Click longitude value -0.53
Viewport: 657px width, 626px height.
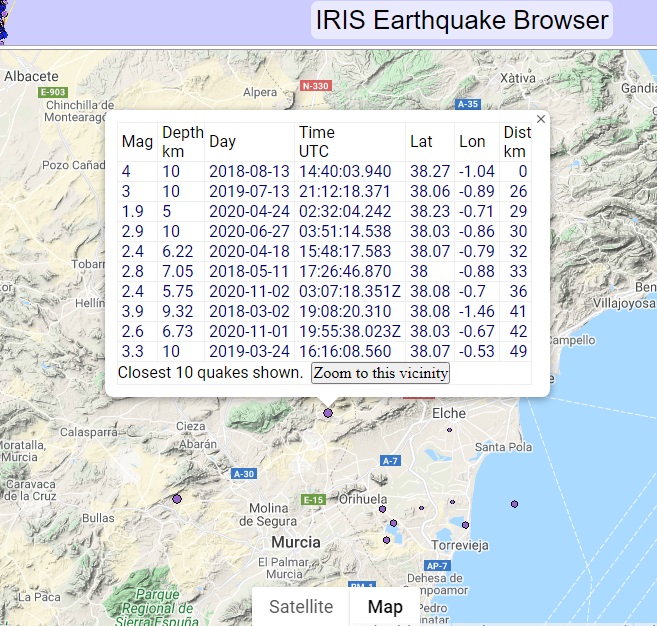pyautogui.click(x=477, y=351)
